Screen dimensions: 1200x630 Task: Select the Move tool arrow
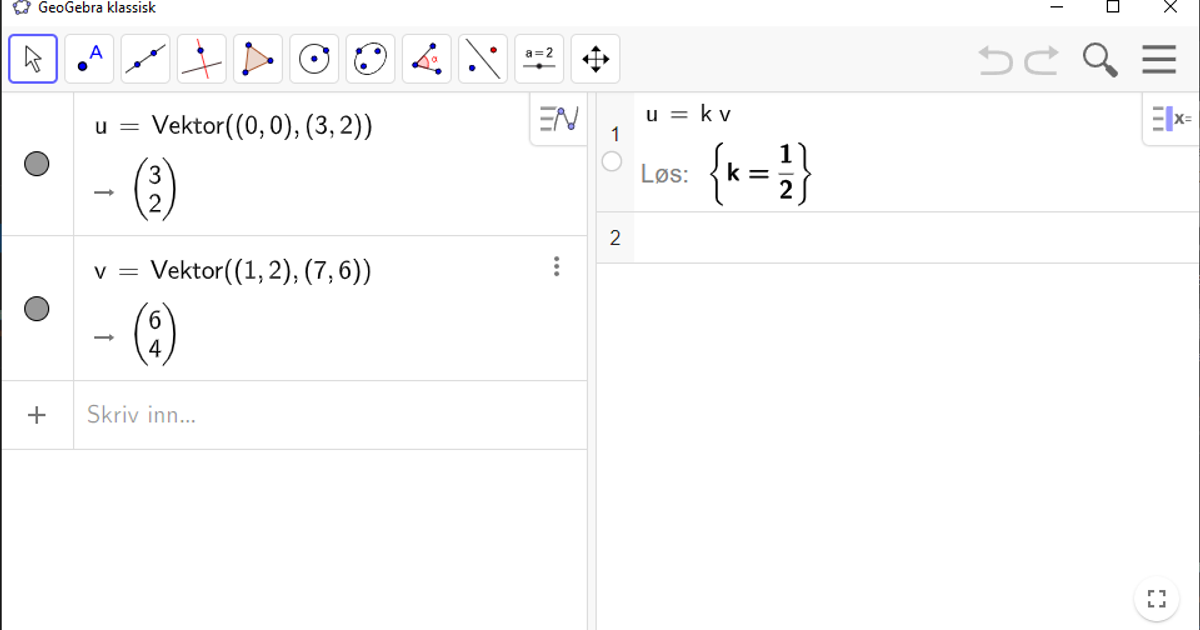point(32,59)
